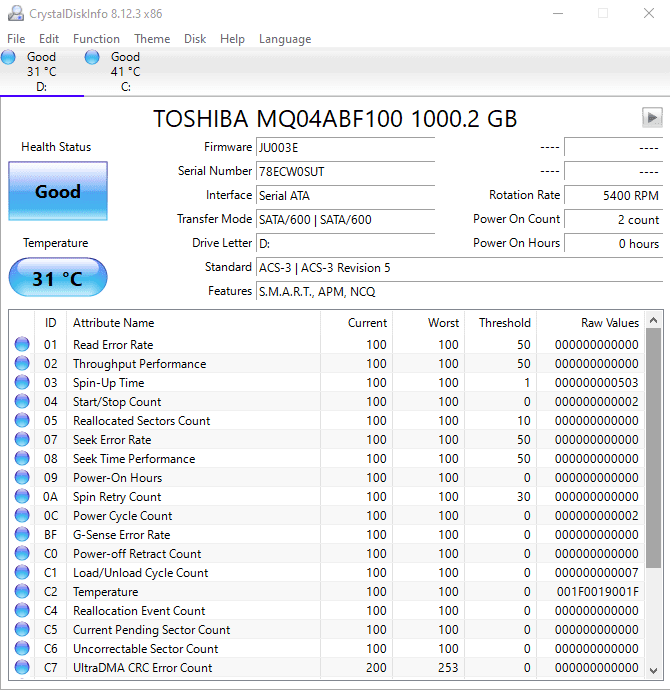Click the next disk arrow button
Image resolution: width=670 pixels, height=690 pixels.
(652, 118)
